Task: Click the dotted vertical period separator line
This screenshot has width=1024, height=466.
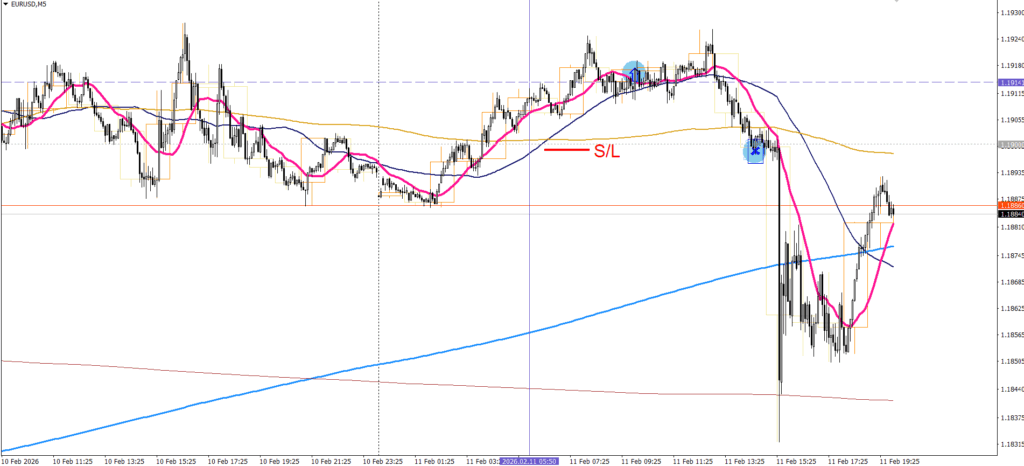Action: (x=379, y=300)
